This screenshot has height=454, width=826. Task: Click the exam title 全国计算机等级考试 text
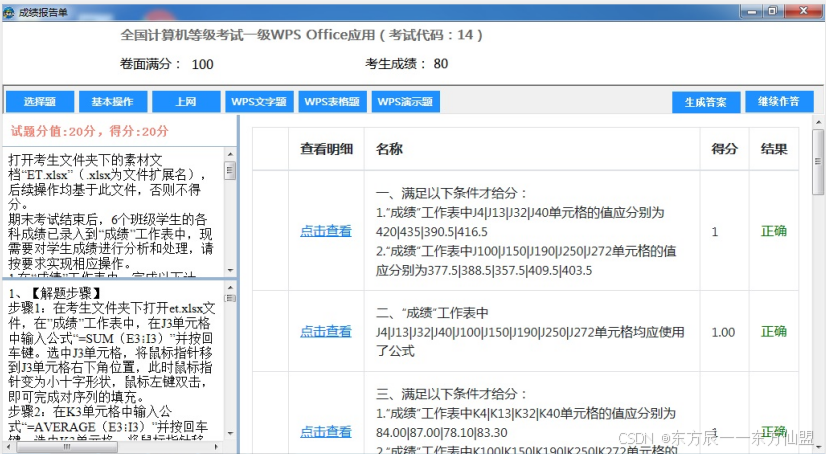pyautogui.click(x=301, y=35)
